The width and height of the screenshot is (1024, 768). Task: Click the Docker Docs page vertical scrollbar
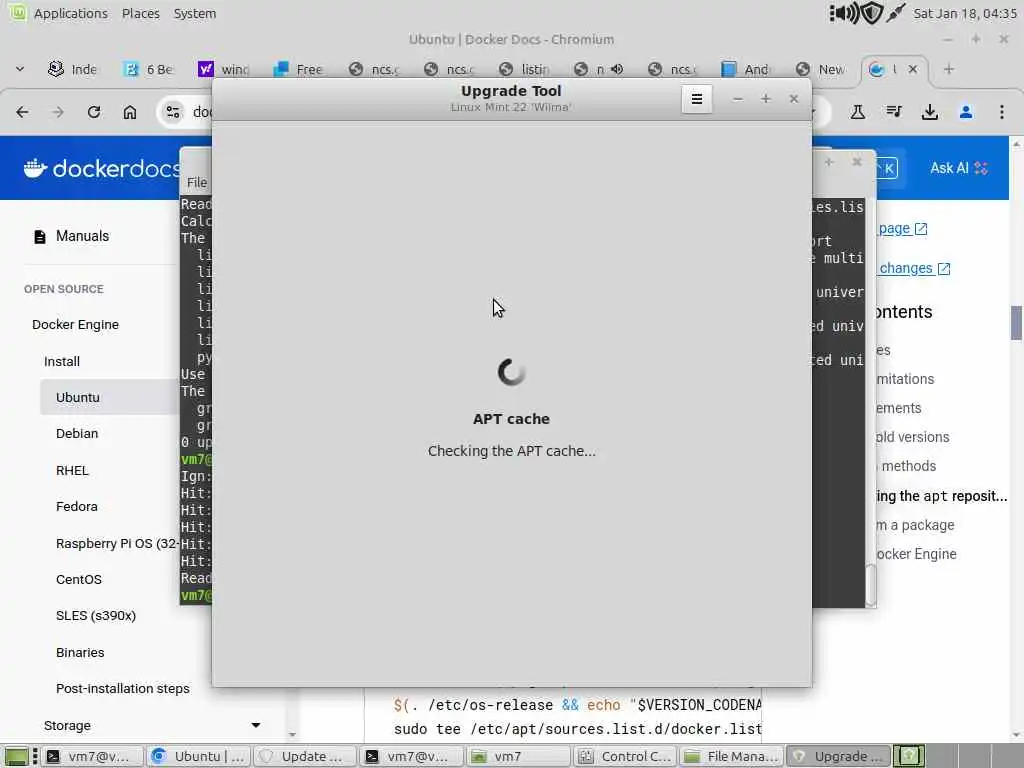[x=1017, y=323]
